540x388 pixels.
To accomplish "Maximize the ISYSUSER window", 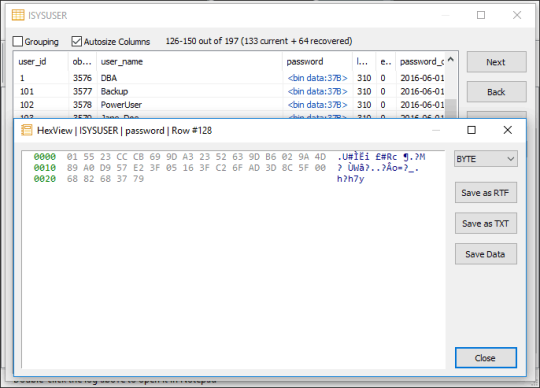I will pyautogui.click(x=481, y=15).
